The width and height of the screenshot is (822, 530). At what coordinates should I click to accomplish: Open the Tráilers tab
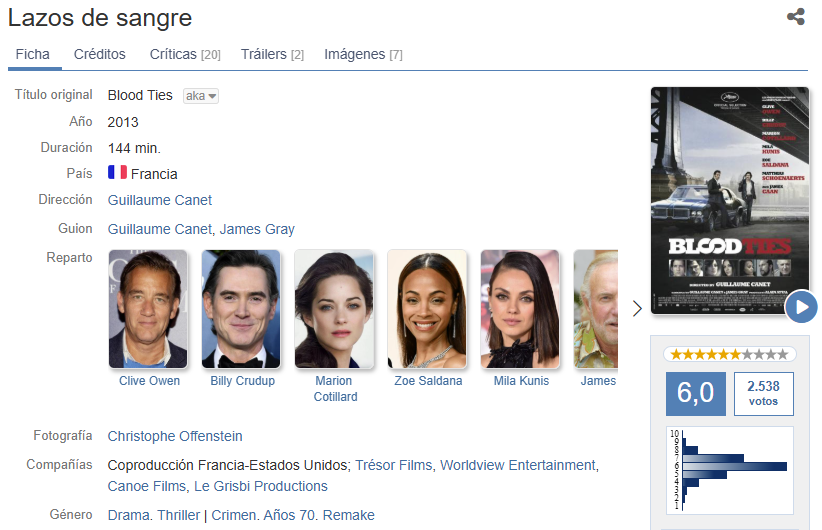(x=272, y=55)
